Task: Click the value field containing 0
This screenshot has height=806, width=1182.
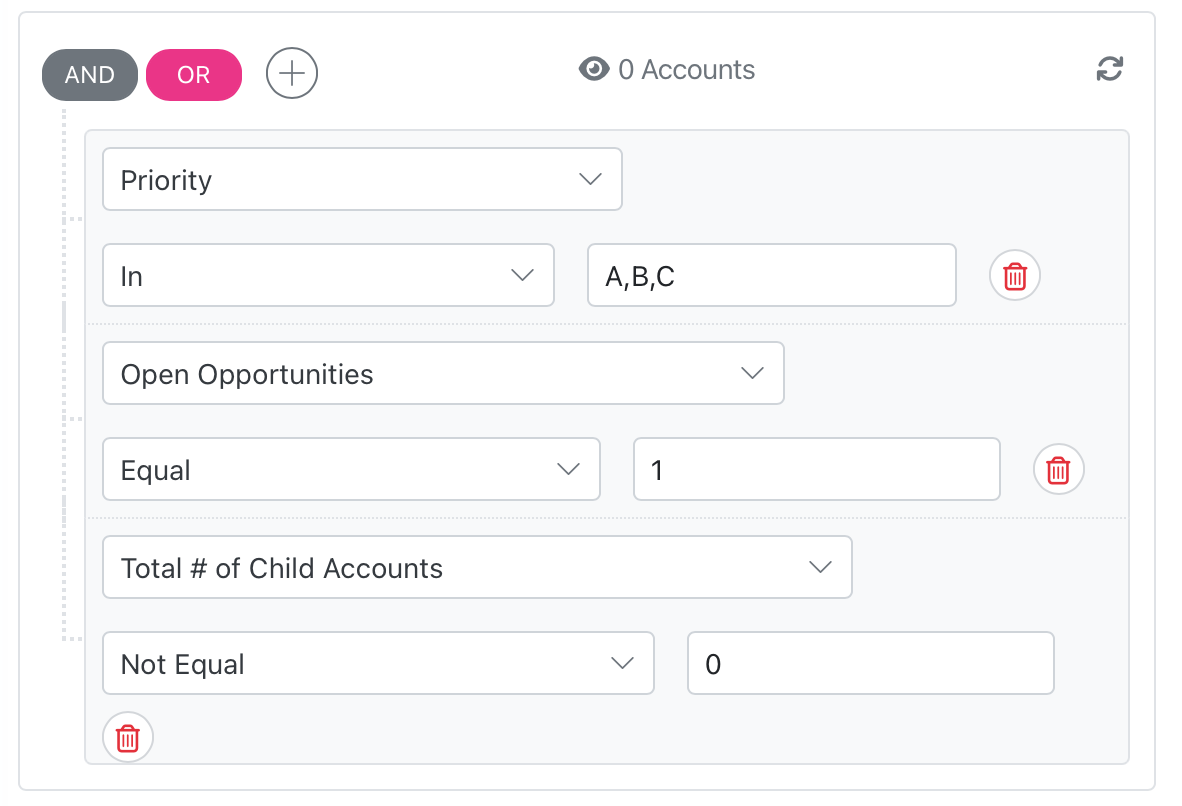Action: point(870,663)
